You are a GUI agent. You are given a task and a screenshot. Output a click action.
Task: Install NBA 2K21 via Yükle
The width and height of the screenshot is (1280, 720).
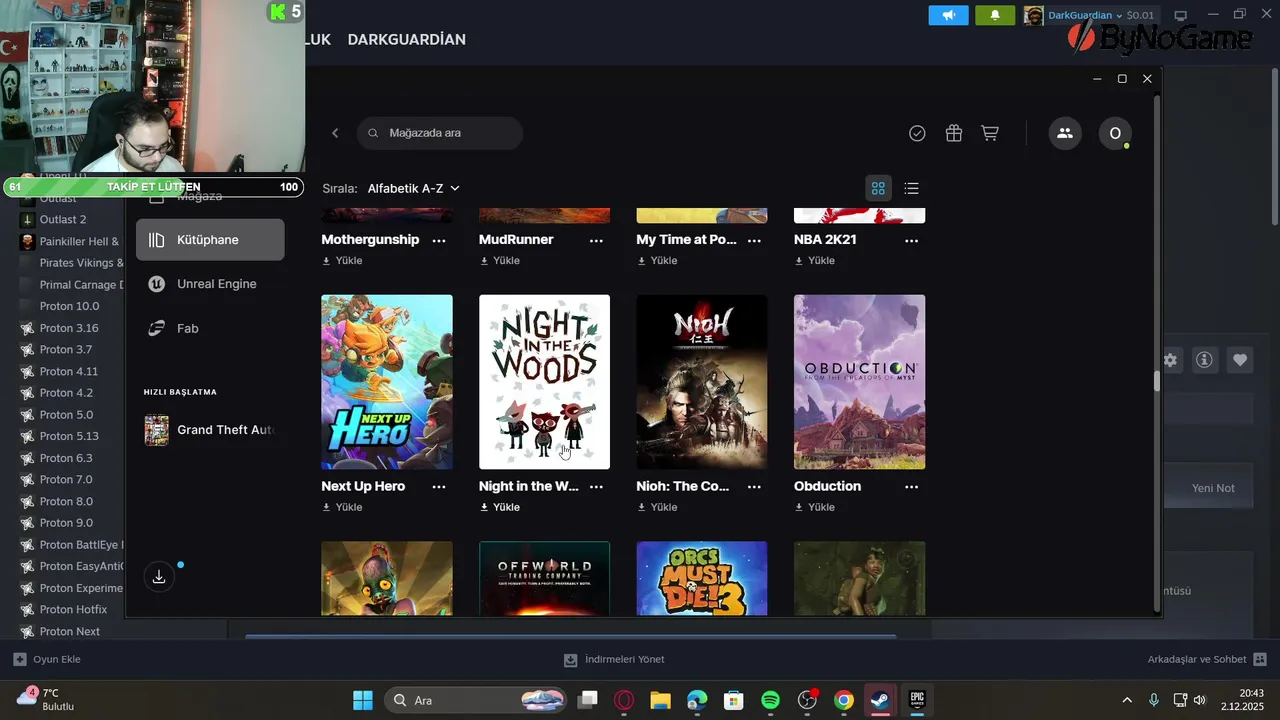tap(814, 261)
